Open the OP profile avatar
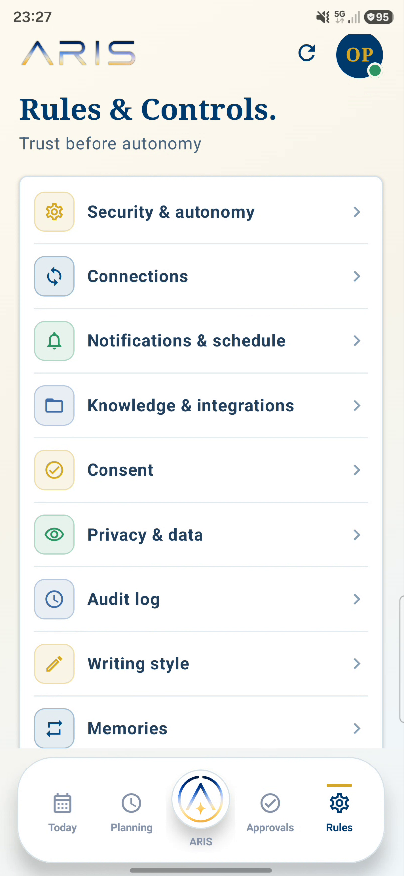The height and width of the screenshot is (877, 404). click(x=359, y=55)
